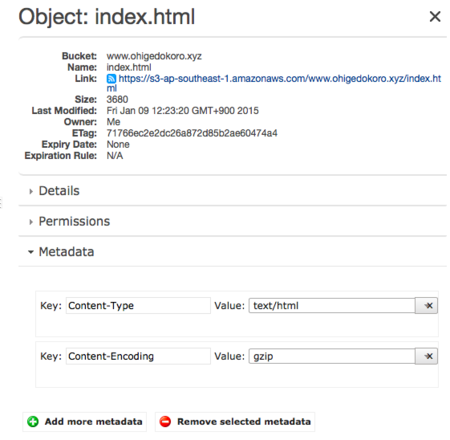The width and height of the screenshot is (450, 440).
Task: Click the Object: index.html heading
Action: (107, 17)
